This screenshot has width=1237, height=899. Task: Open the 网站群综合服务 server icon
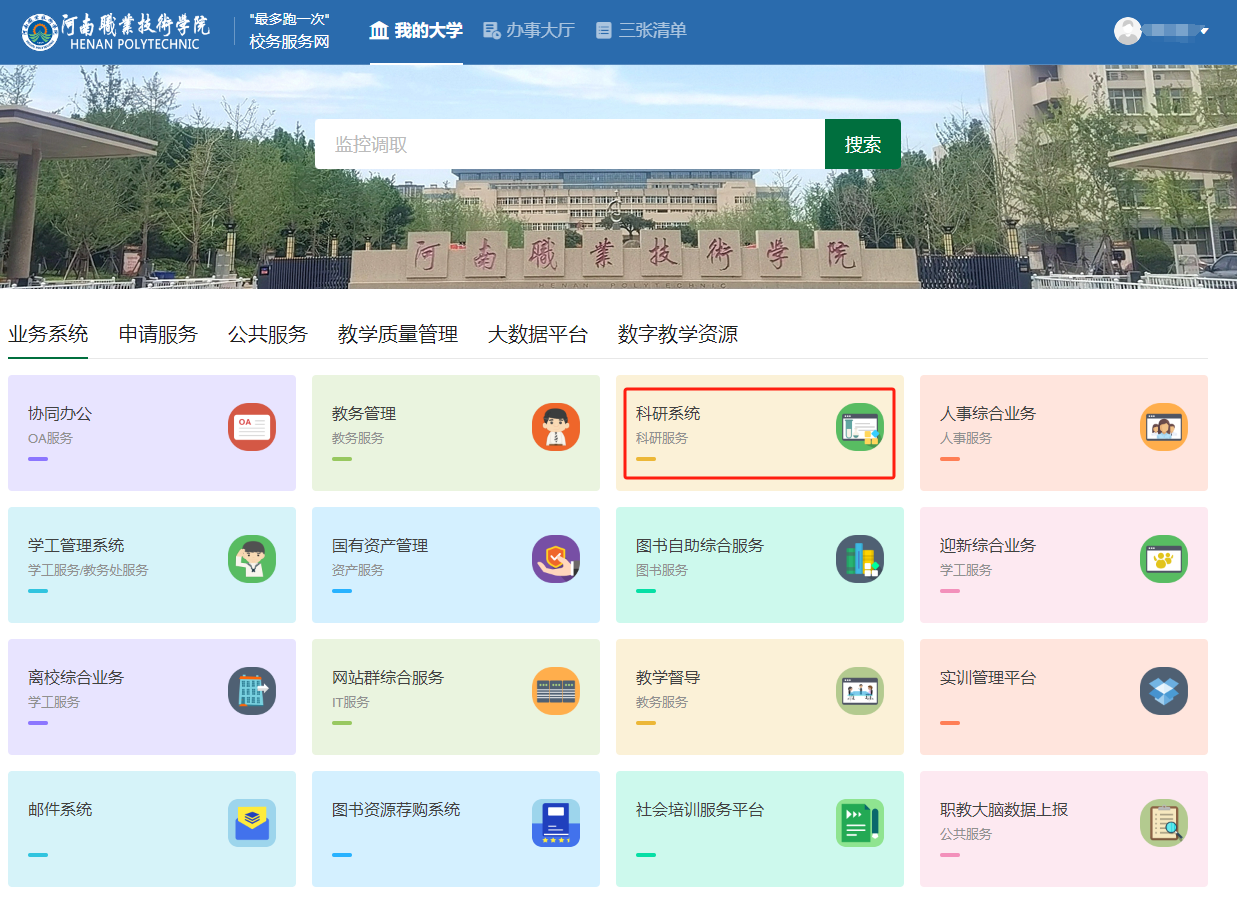pyautogui.click(x=556, y=691)
